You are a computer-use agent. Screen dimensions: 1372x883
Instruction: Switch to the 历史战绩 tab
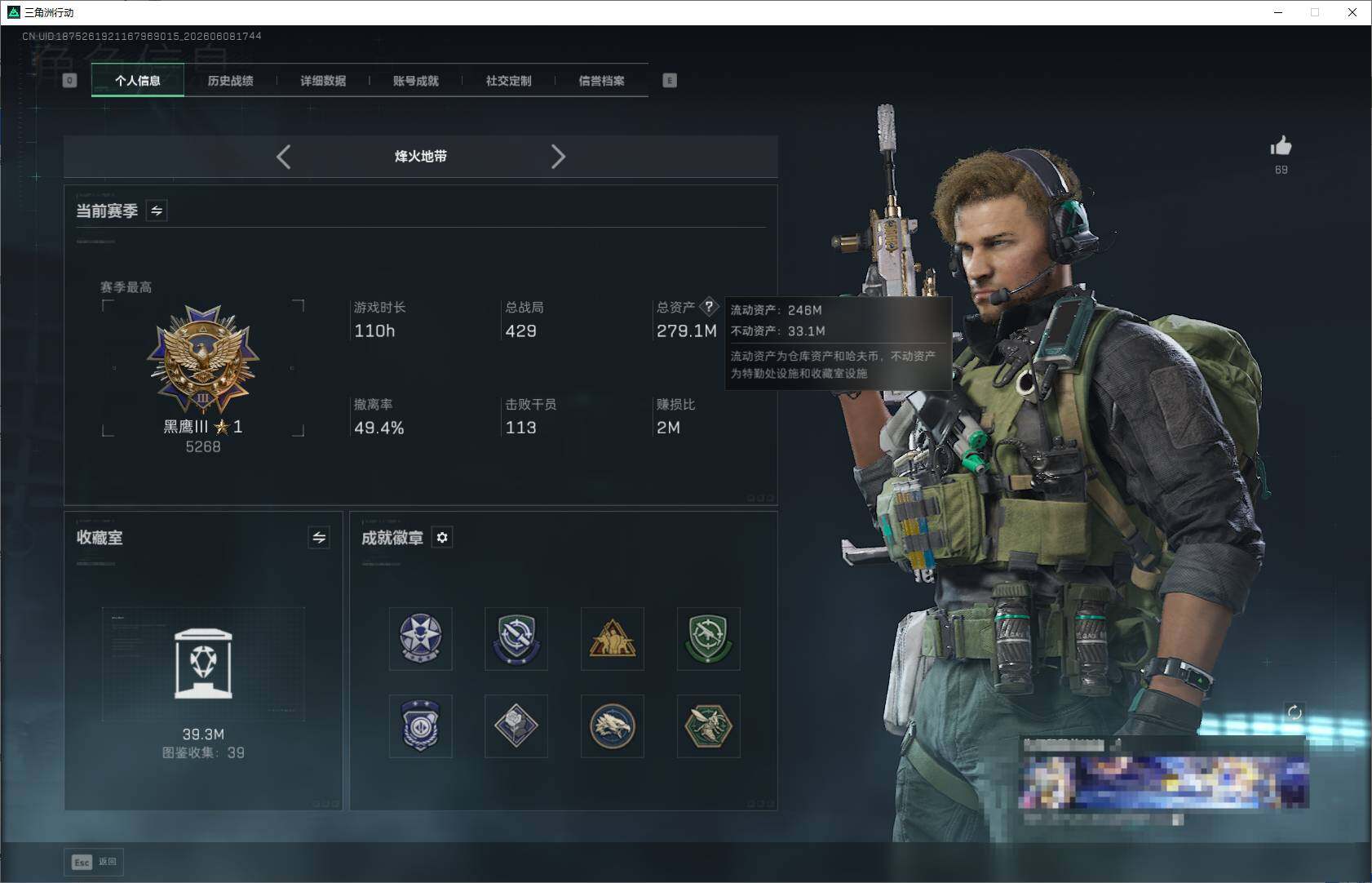230,81
